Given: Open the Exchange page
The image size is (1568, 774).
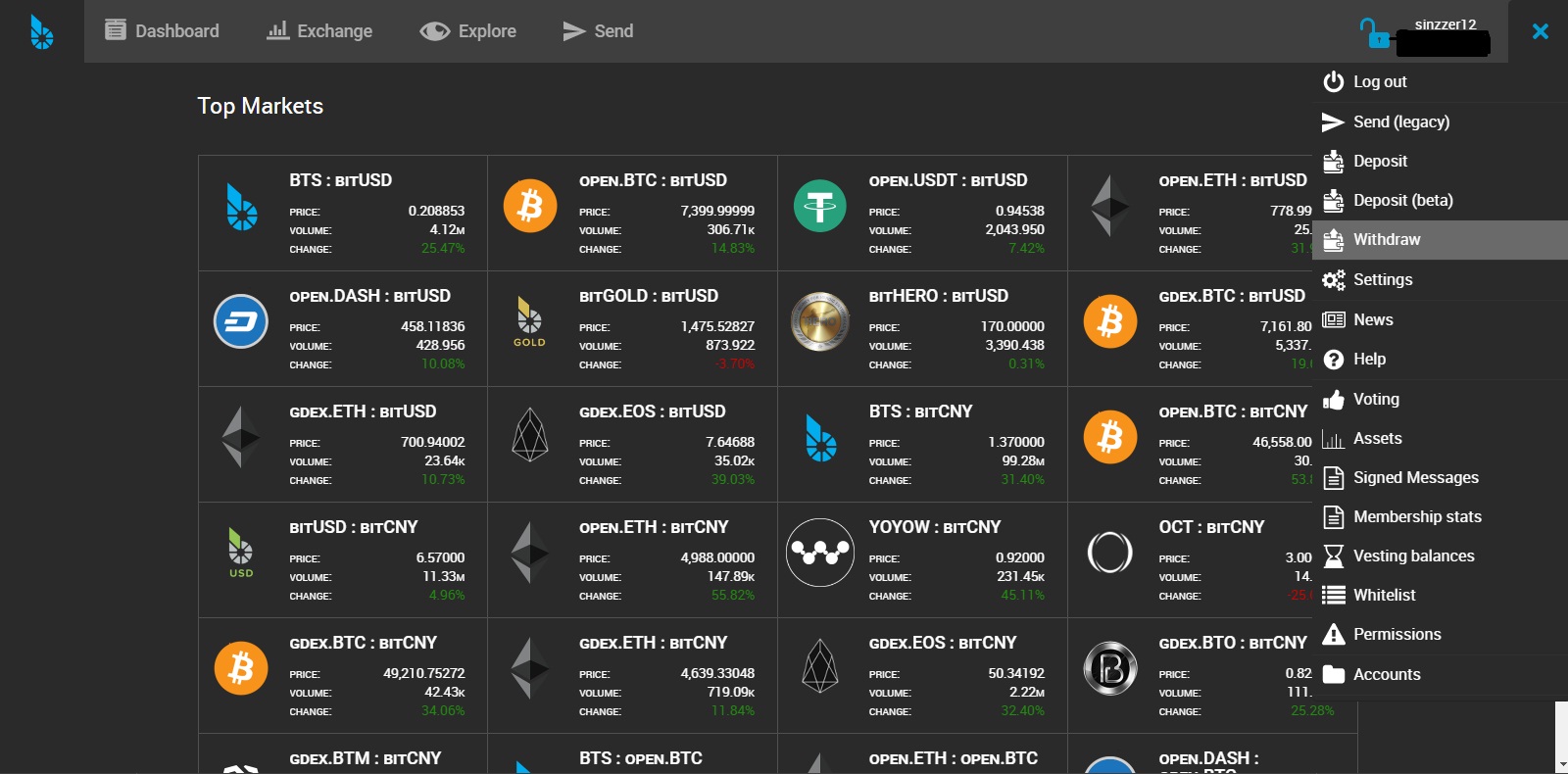Looking at the screenshot, I should (319, 31).
